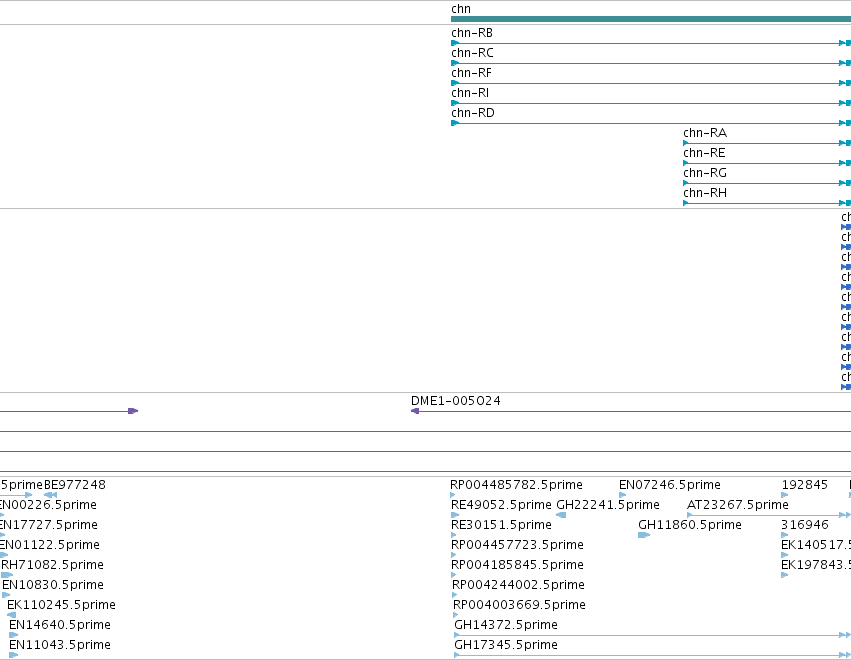Viewport: 851px width, 660px height.
Task: Click the RP004003669.5prime EST label
Action: click(x=519, y=605)
